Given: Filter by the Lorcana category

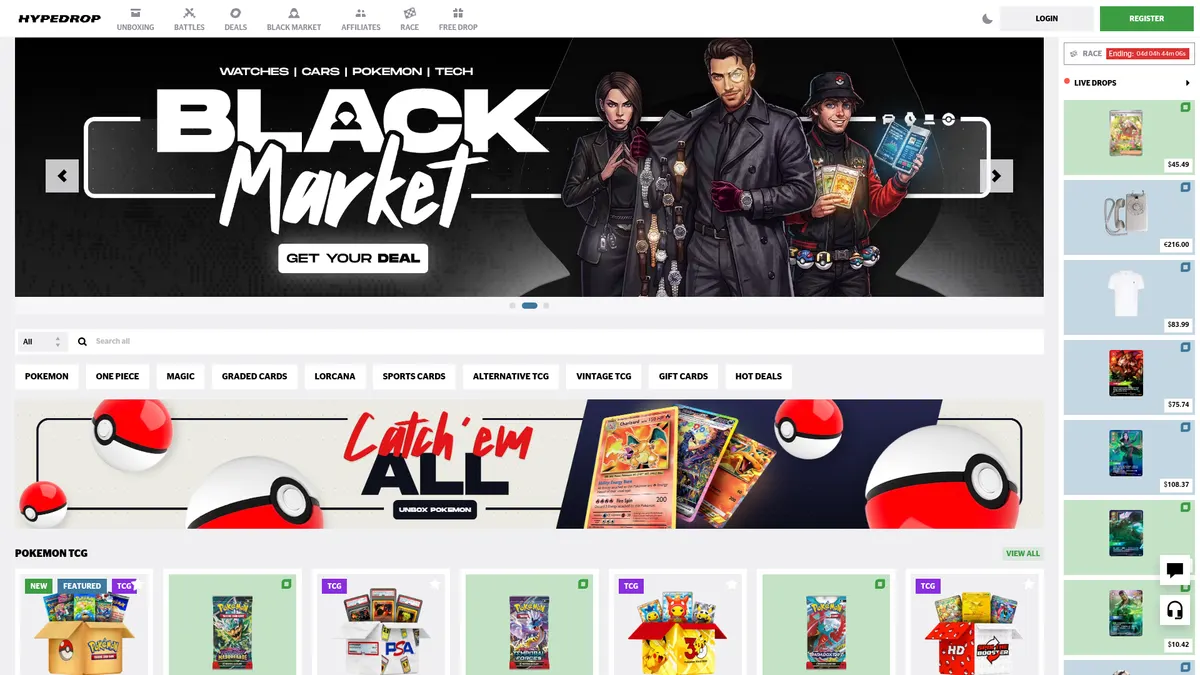Looking at the screenshot, I should 335,377.
